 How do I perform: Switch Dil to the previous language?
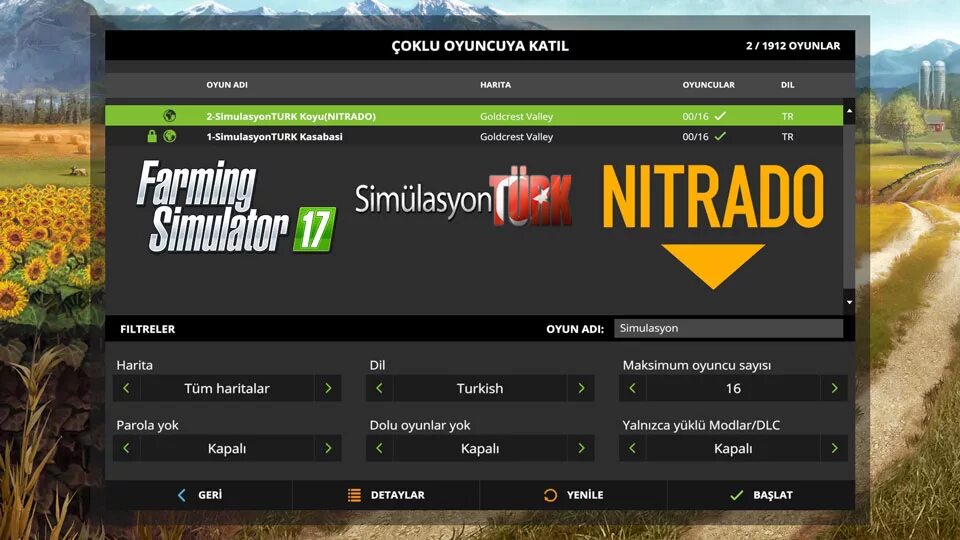click(x=380, y=388)
